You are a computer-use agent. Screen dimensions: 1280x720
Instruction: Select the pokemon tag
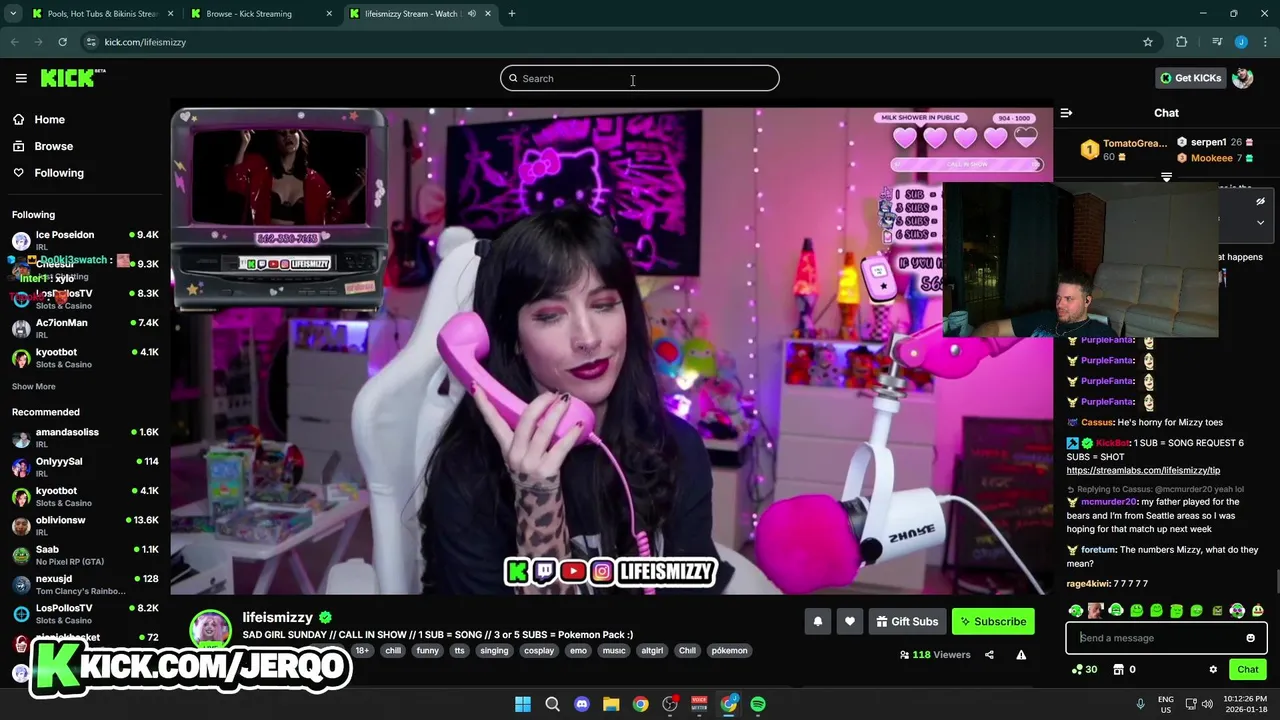tap(729, 651)
